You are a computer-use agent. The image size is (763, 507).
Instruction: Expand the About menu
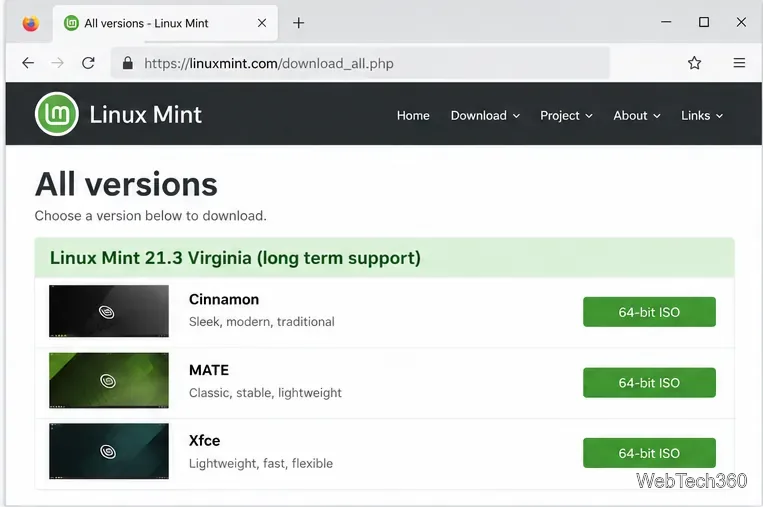[x=636, y=115]
